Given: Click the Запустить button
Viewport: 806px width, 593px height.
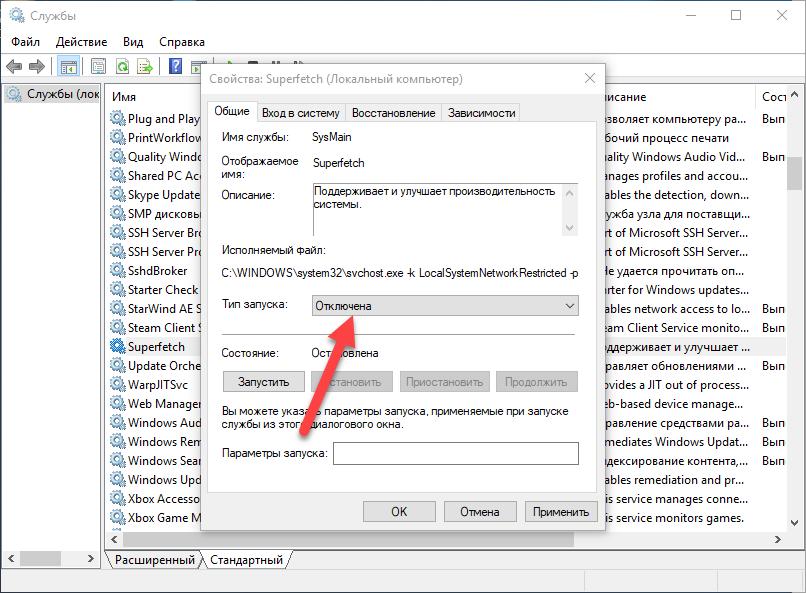Looking at the screenshot, I should pyautogui.click(x=264, y=382).
